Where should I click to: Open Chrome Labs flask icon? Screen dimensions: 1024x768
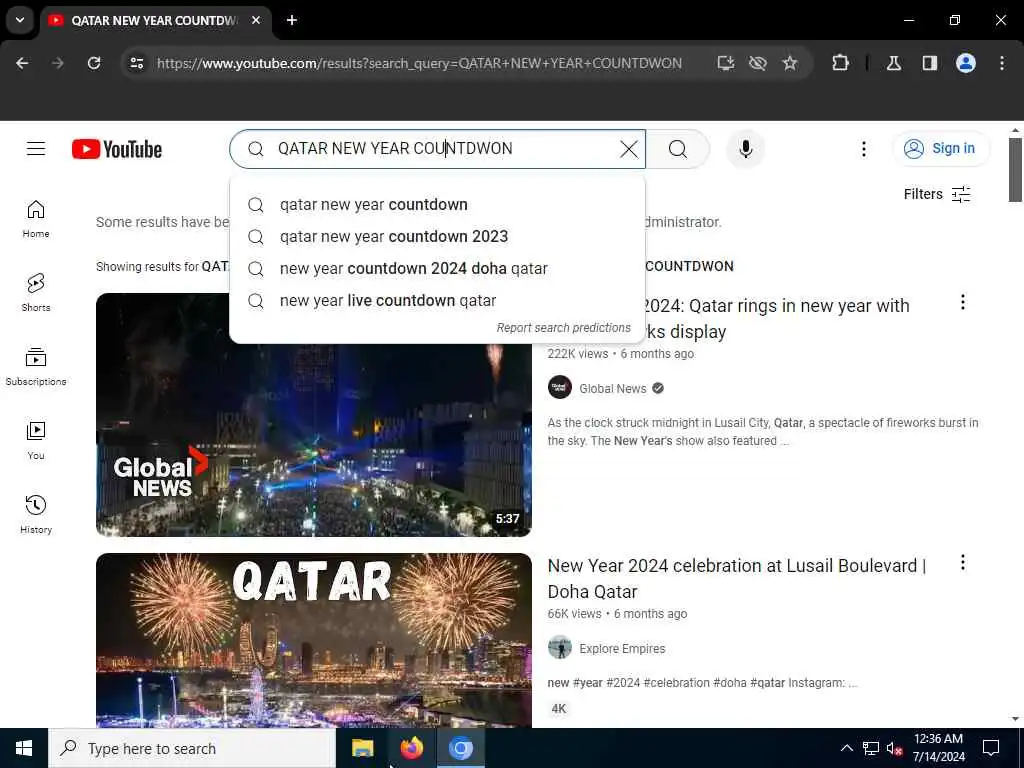coord(894,63)
